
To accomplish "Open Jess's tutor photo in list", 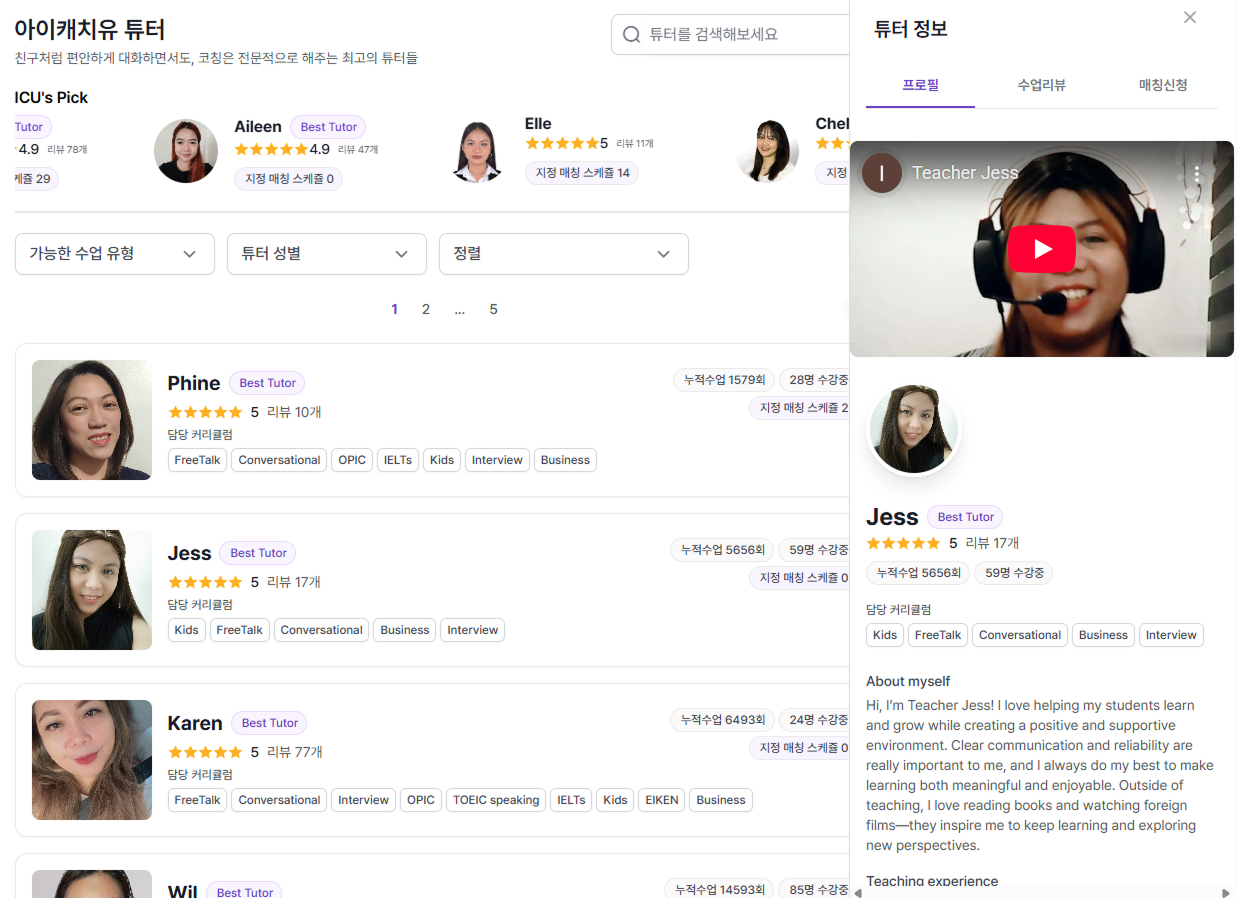I will click(92, 590).
